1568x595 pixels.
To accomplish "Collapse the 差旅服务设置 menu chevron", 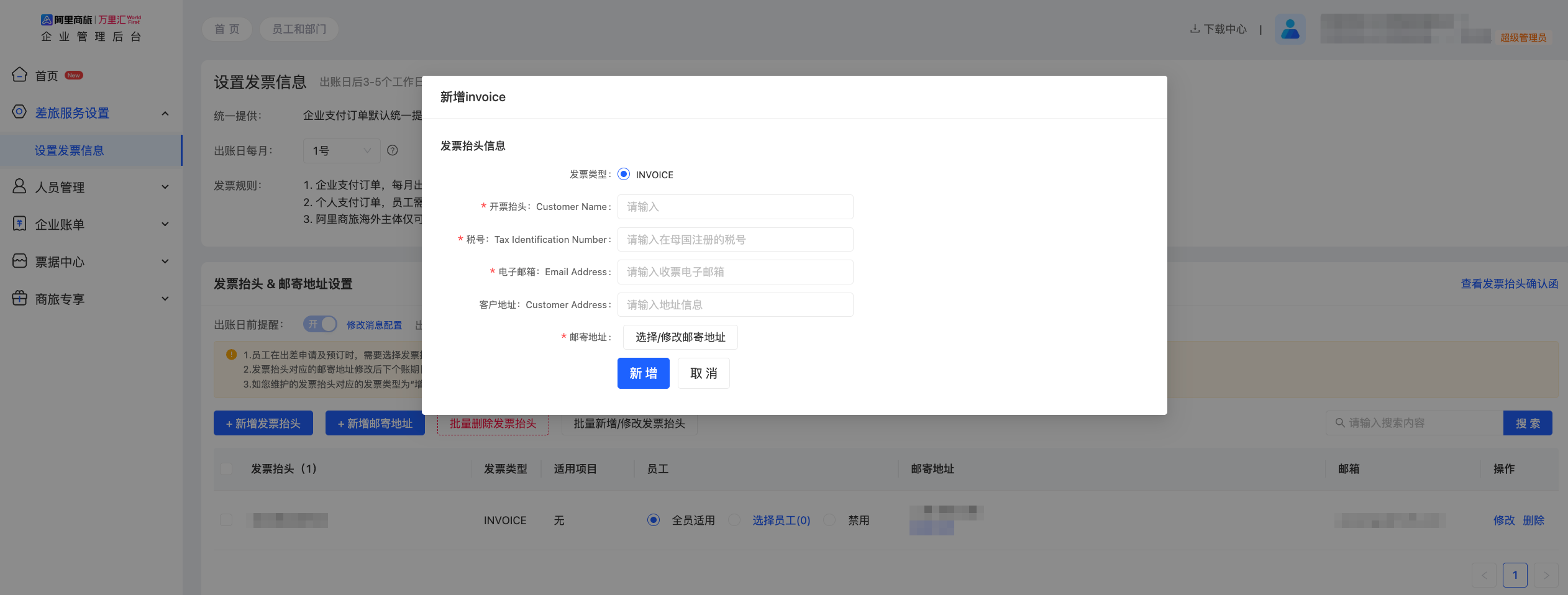I will pos(165,113).
